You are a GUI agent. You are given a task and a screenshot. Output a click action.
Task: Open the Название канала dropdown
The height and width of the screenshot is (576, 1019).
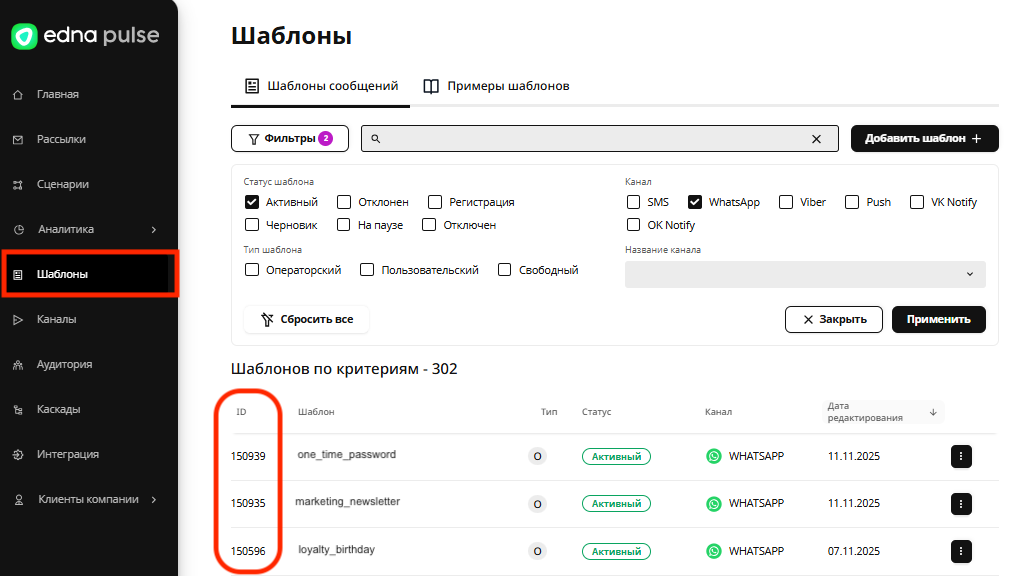click(x=805, y=274)
